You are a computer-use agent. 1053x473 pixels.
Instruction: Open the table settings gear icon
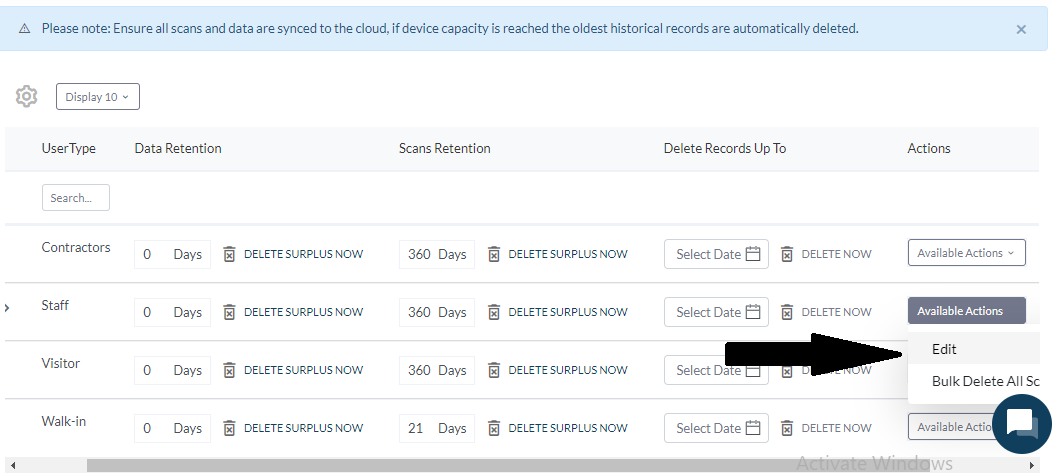(26, 97)
